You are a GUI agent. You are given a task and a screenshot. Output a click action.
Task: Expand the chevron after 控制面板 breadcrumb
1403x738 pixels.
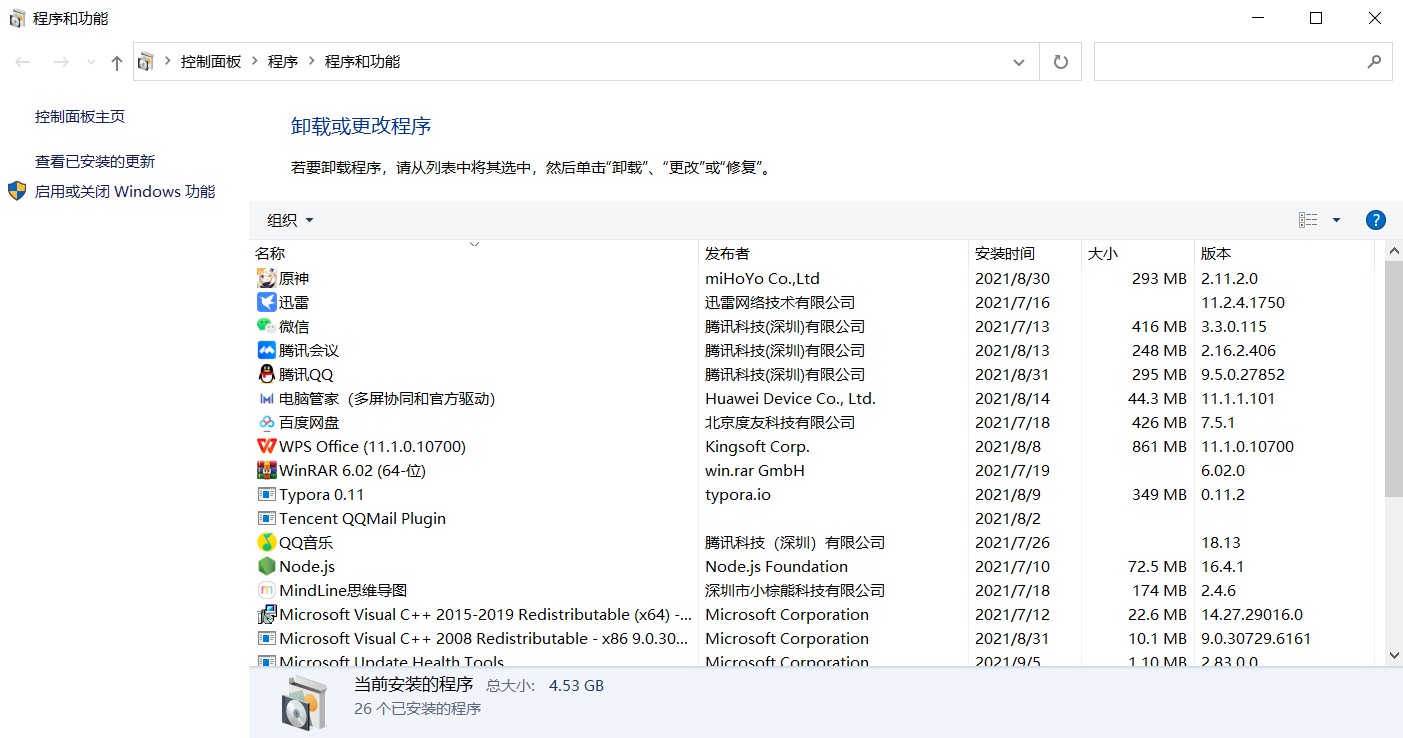[255, 62]
